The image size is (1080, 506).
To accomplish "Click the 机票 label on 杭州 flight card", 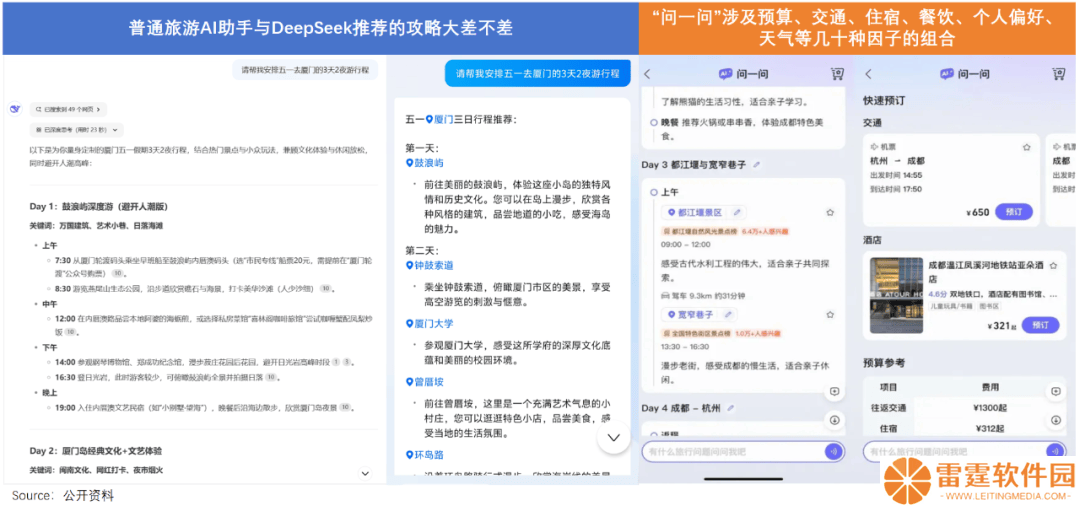I will [x=883, y=147].
